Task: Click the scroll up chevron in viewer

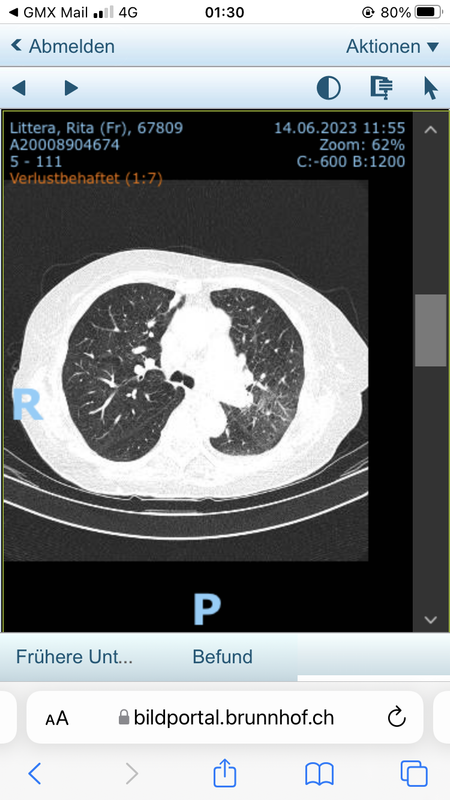Action: click(431, 130)
